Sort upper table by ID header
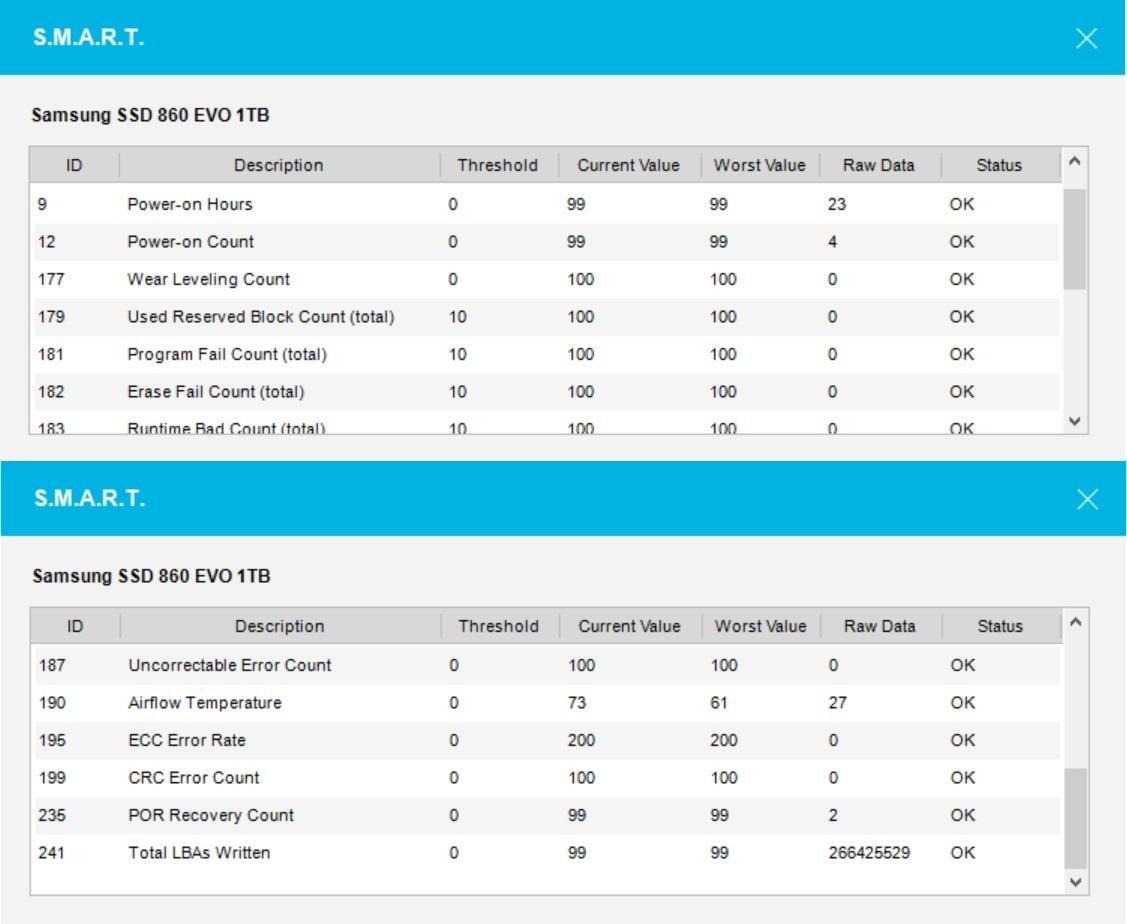 pyautogui.click(x=74, y=165)
